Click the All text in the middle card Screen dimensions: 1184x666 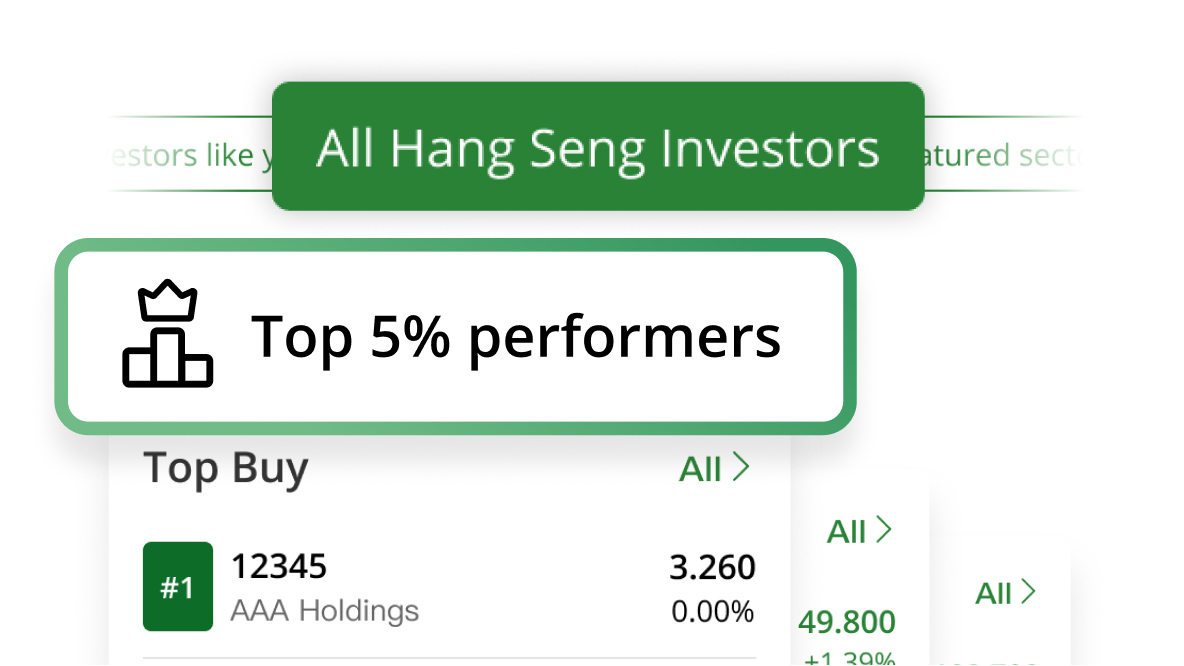click(847, 532)
